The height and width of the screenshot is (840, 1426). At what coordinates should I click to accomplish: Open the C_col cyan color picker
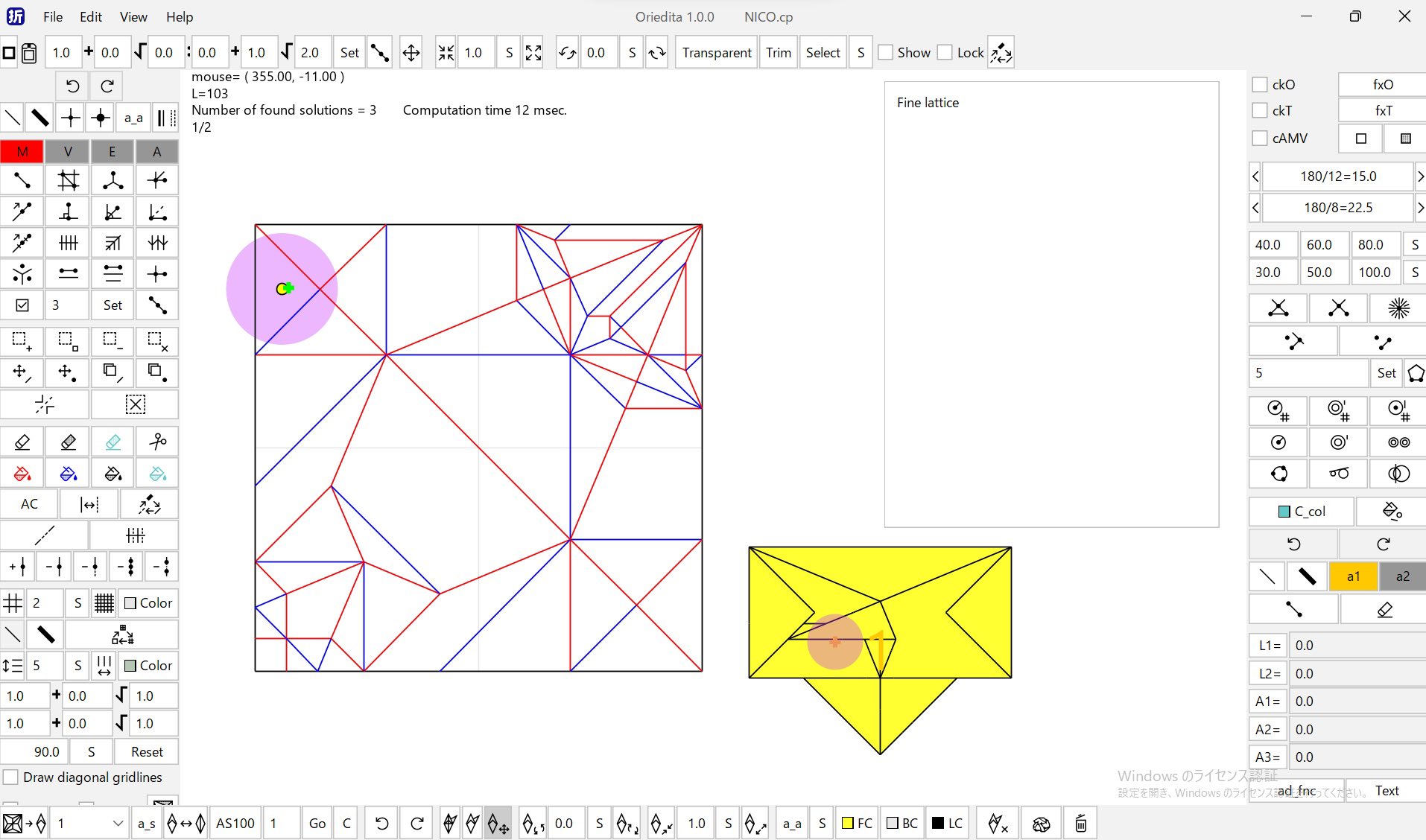(x=1302, y=511)
